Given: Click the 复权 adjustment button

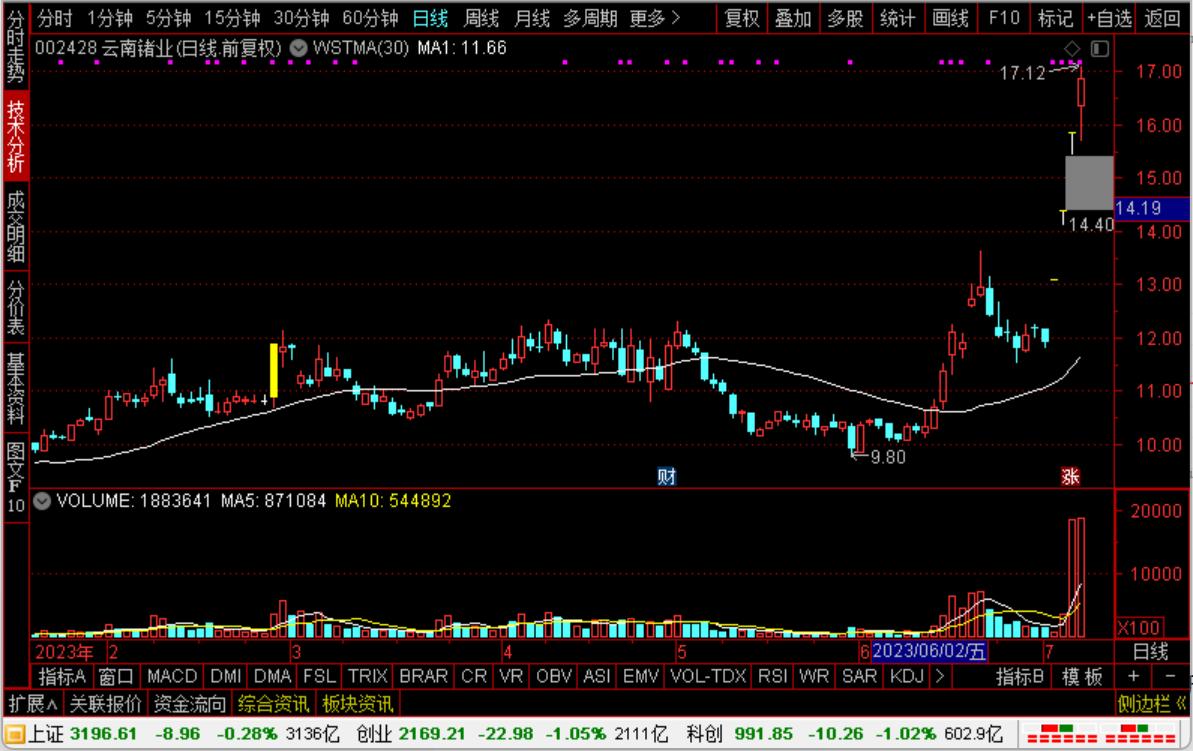Looking at the screenshot, I should point(742,18).
